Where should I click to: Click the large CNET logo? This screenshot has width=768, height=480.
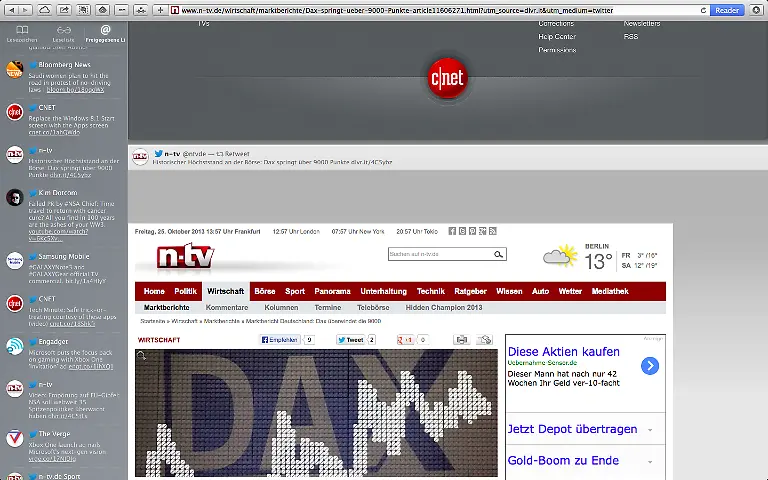coord(447,78)
